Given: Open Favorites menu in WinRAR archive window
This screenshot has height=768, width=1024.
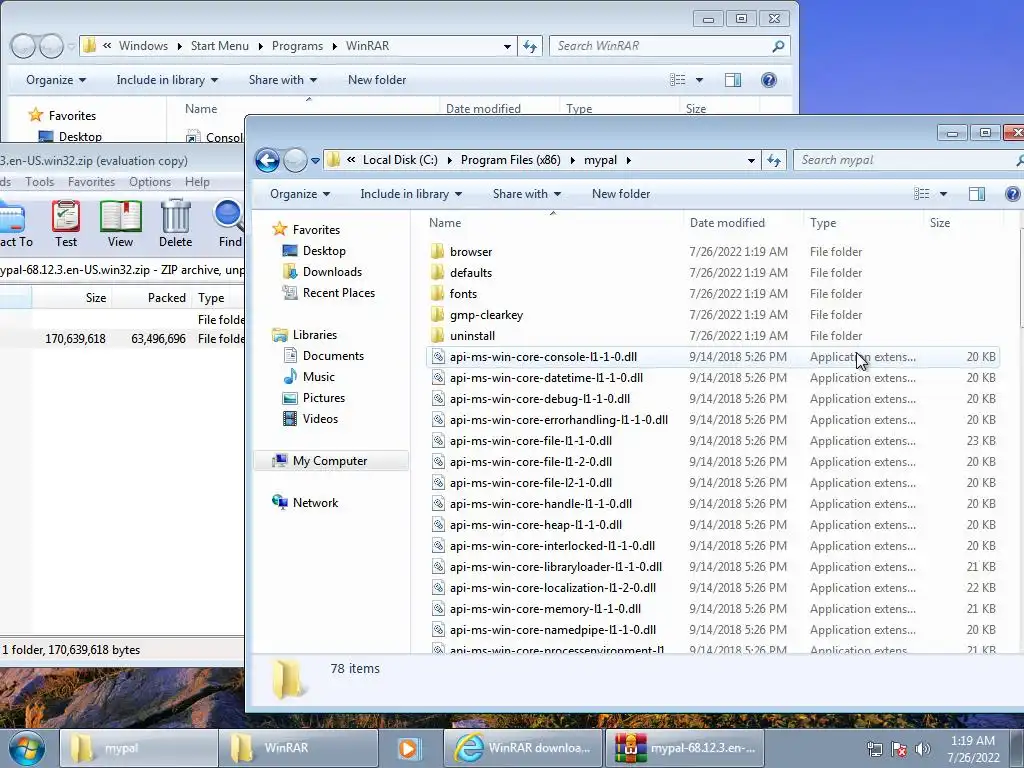Looking at the screenshot, I should 91,182.
